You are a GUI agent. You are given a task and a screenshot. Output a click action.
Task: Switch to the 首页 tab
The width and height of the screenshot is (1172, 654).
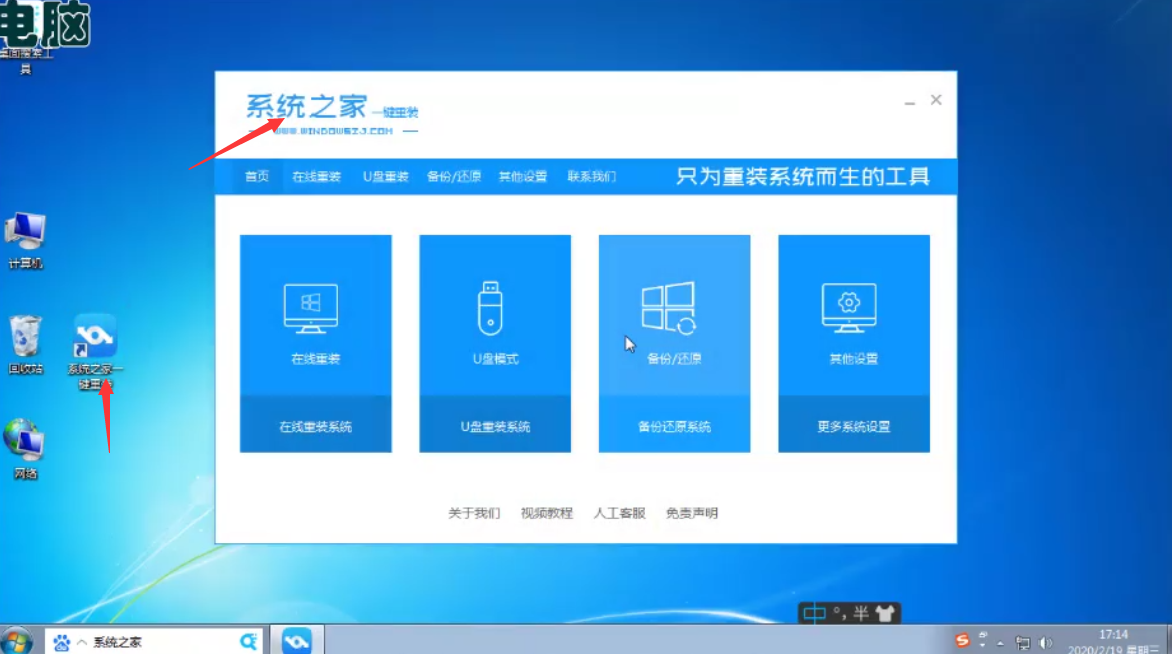pos(256,176)
